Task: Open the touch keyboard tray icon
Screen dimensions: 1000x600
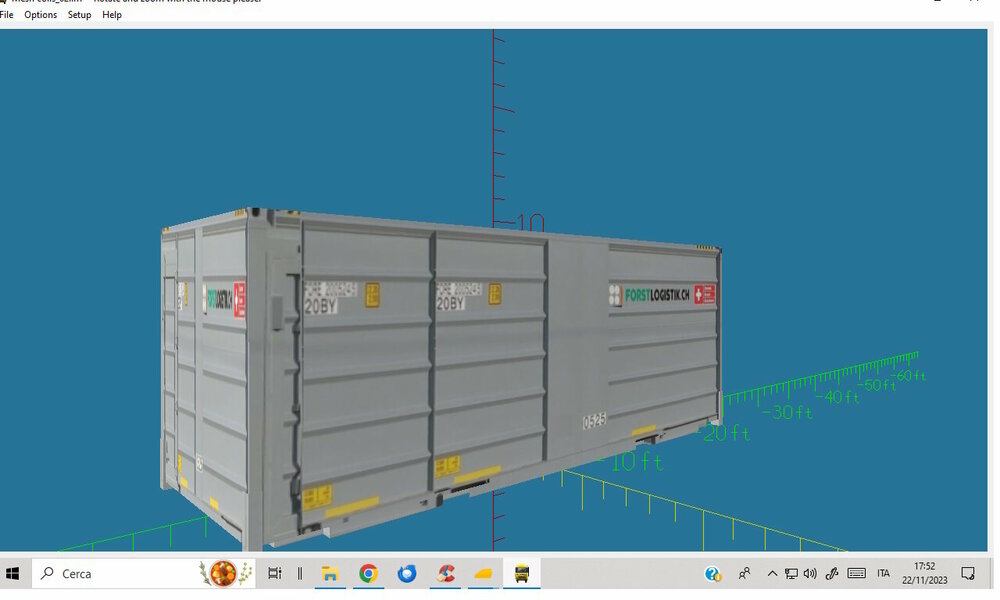Action: pos(857,574)
